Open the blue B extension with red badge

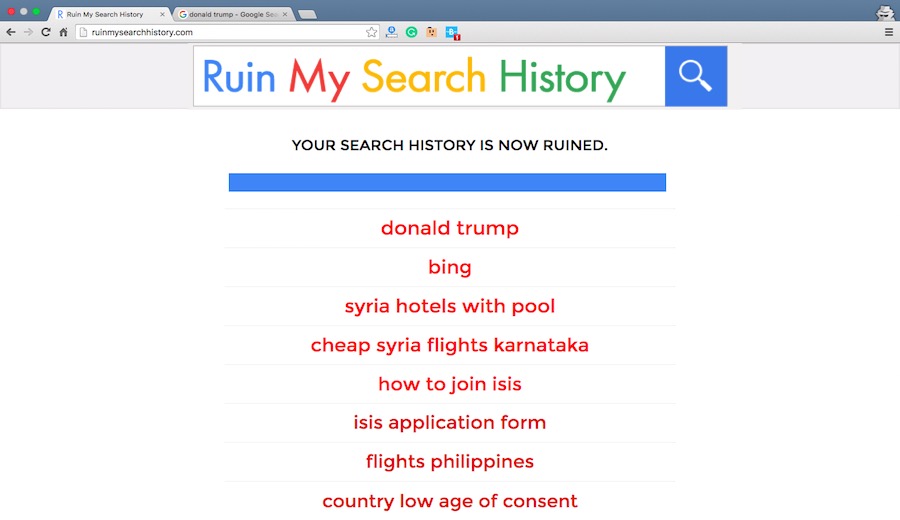(x=452, y=32)
